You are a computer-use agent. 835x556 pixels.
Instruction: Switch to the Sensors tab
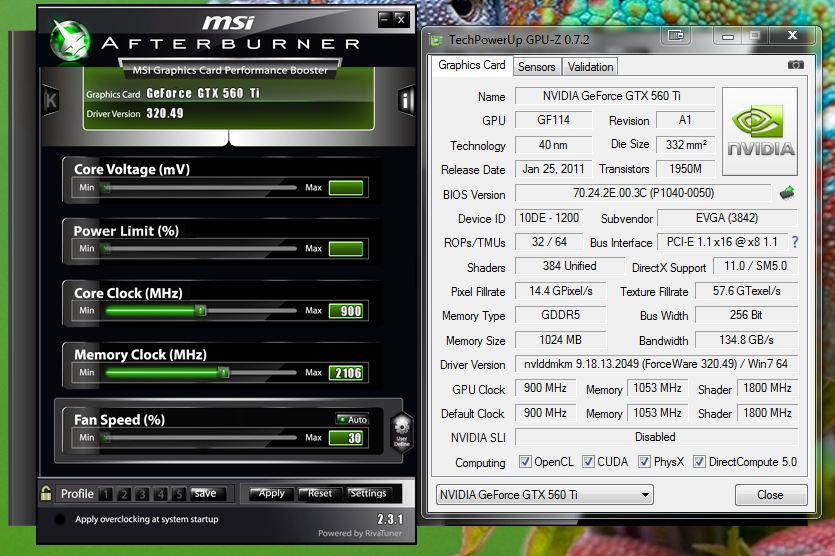click(537, 67)
